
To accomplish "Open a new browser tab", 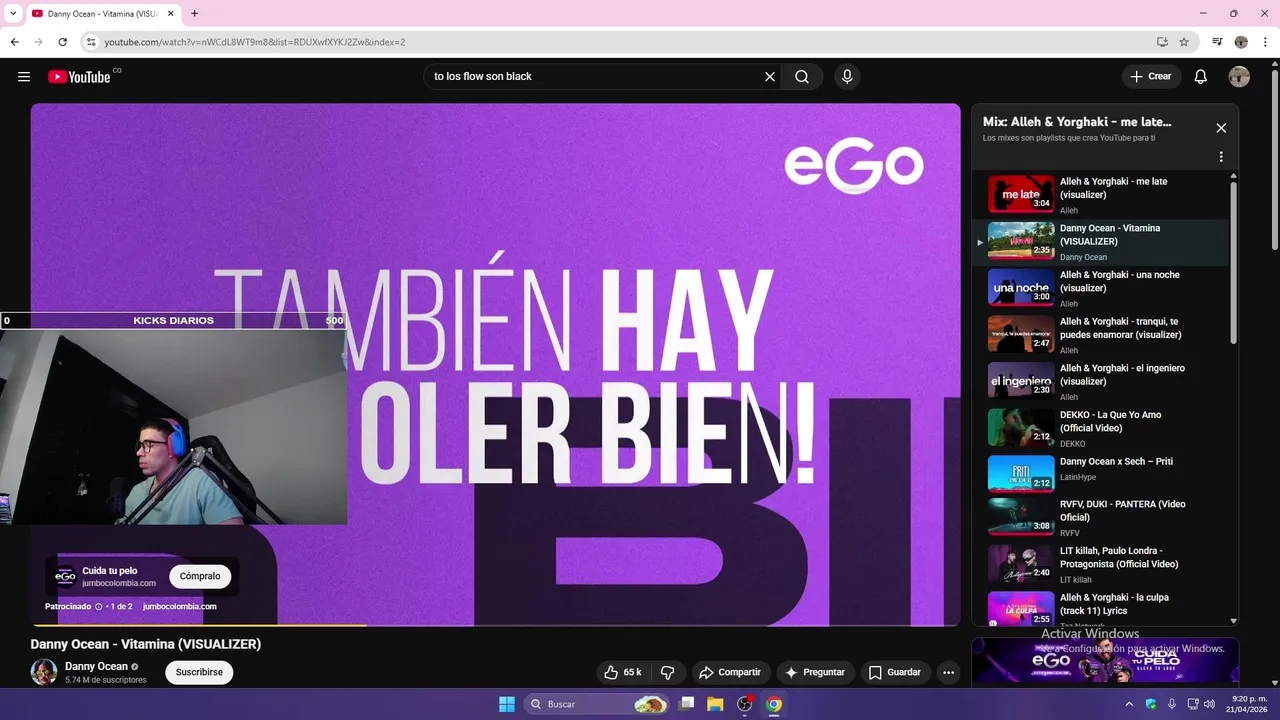I will tap(194, 14).
